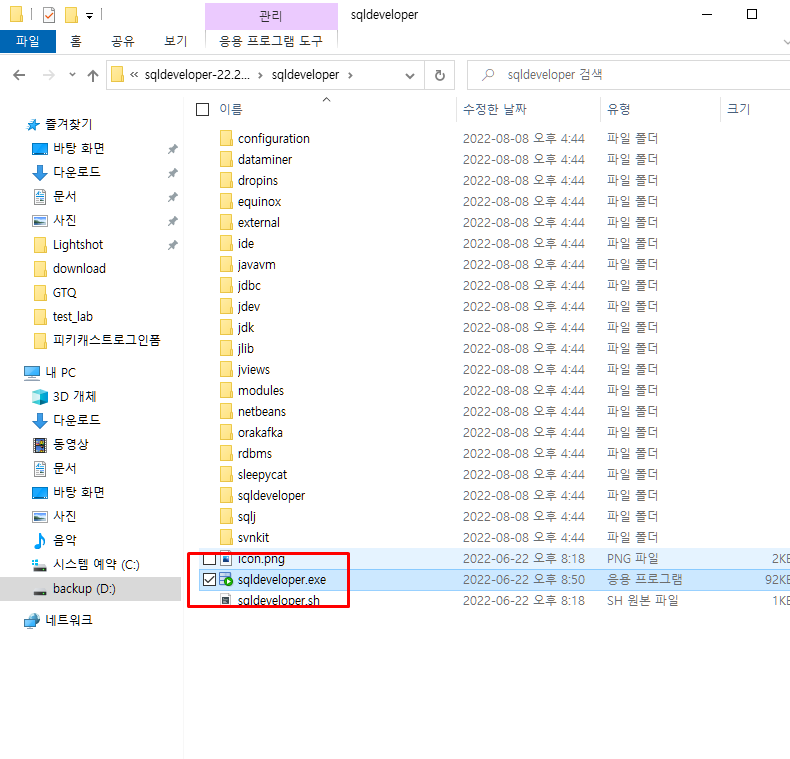Toggle the select-all checkbox in header
Image resolution: width=790 pixels, height=759 pixels.
coord(202,109)
